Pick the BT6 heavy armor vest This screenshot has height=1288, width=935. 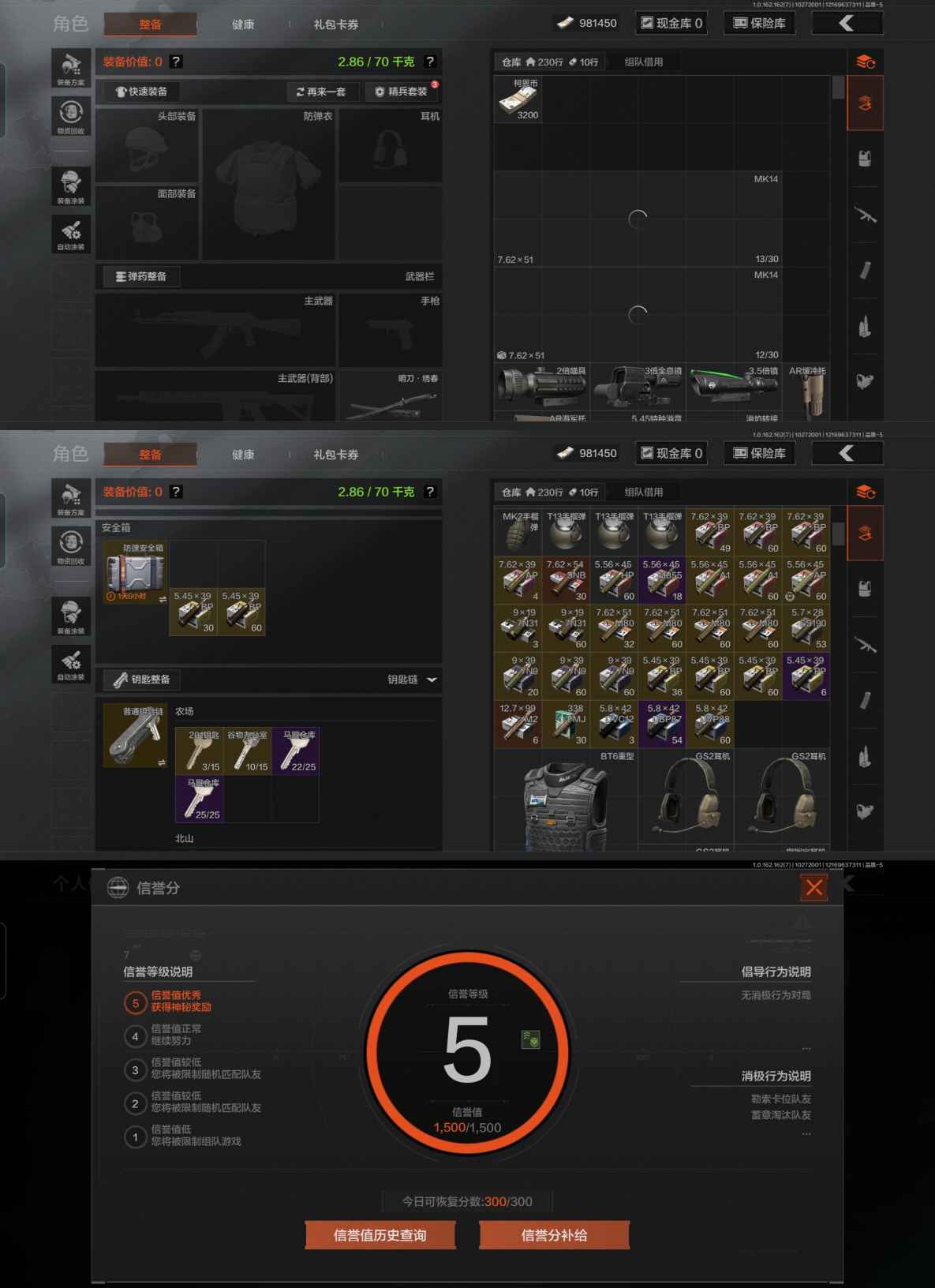(565, 799)
